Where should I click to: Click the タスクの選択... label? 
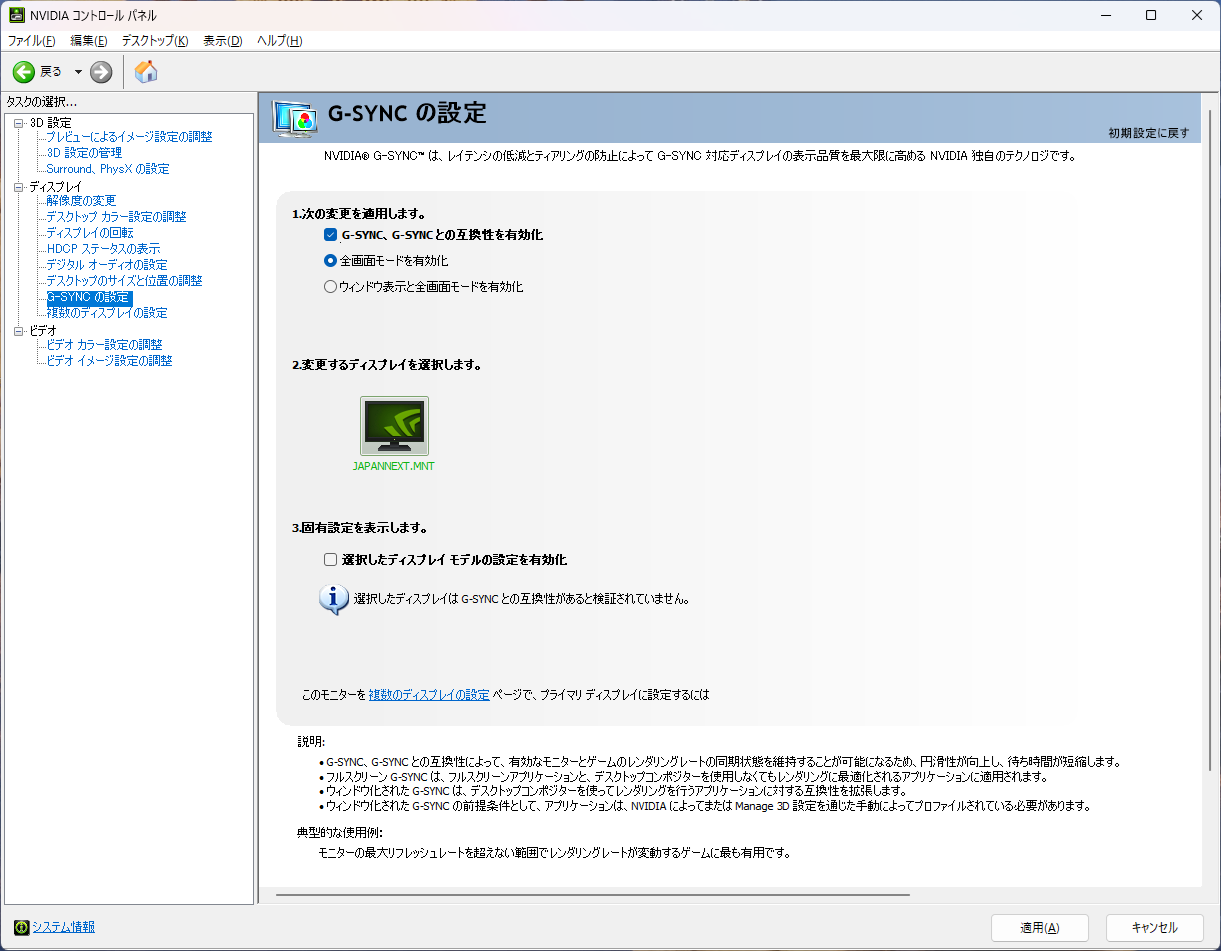(x=42, y=102)
